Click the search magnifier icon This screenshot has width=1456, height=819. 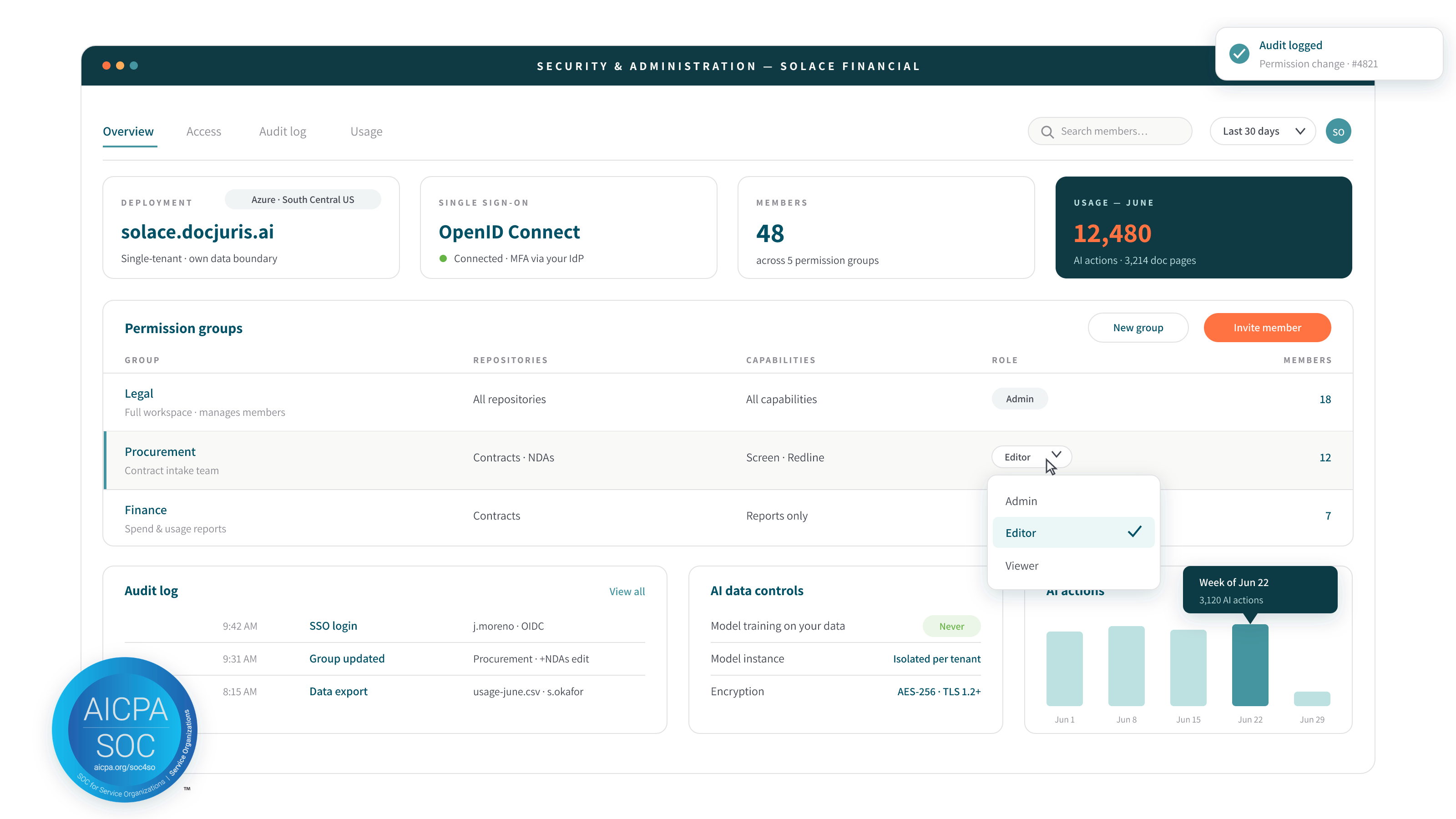click(1047, 131)
